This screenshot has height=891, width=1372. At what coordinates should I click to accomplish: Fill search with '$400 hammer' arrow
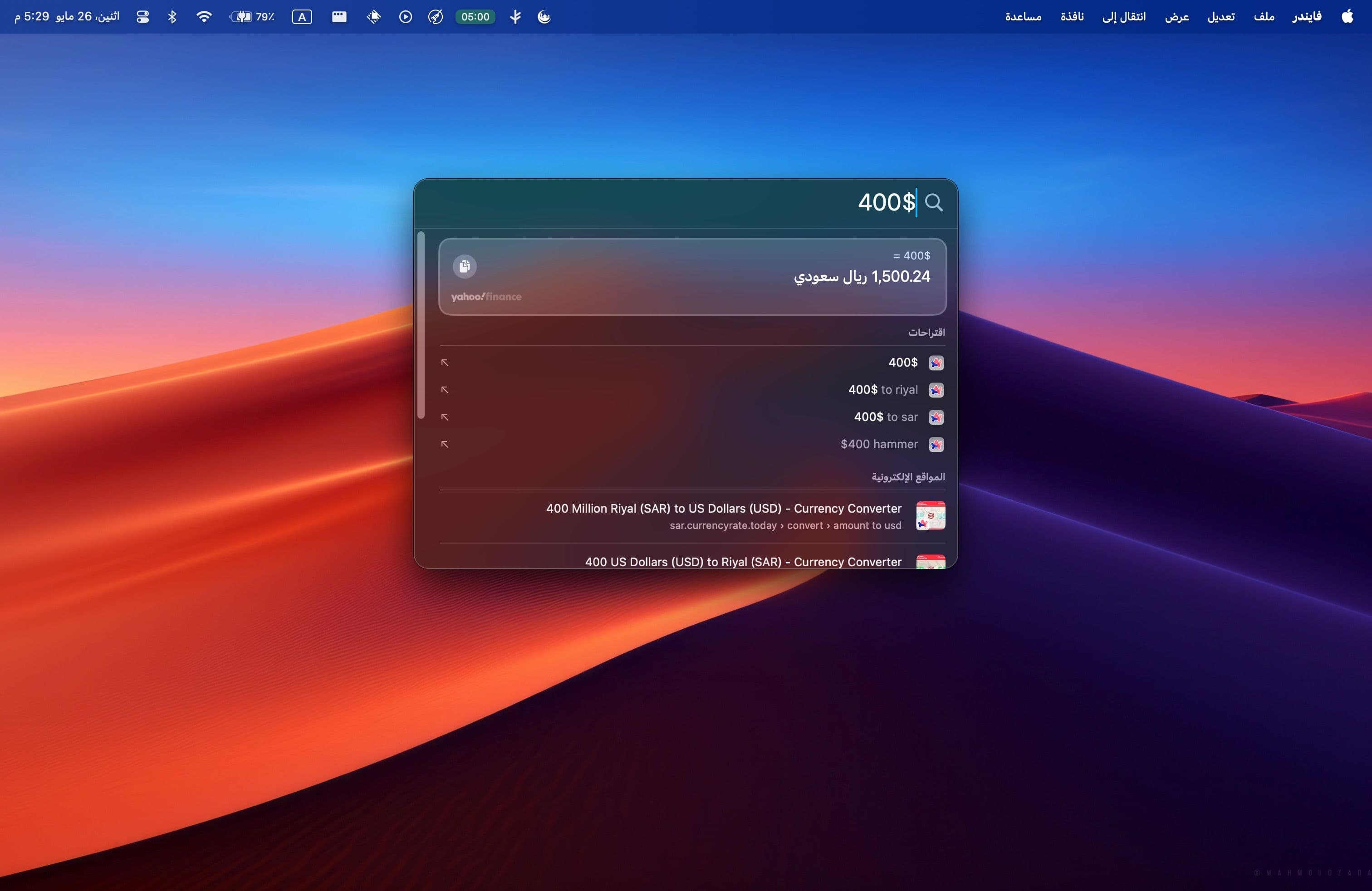pyautogui.click(x=445, y=444)
